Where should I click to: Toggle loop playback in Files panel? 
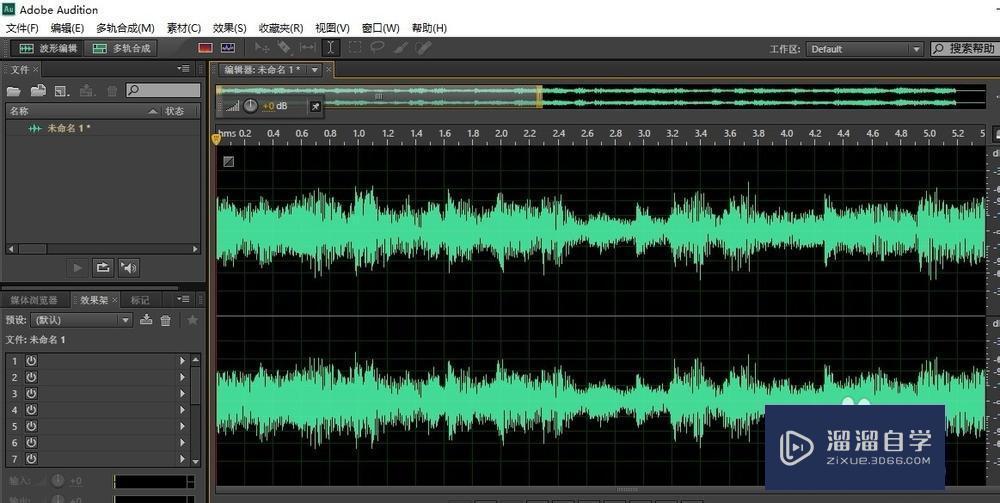point(103,268)
